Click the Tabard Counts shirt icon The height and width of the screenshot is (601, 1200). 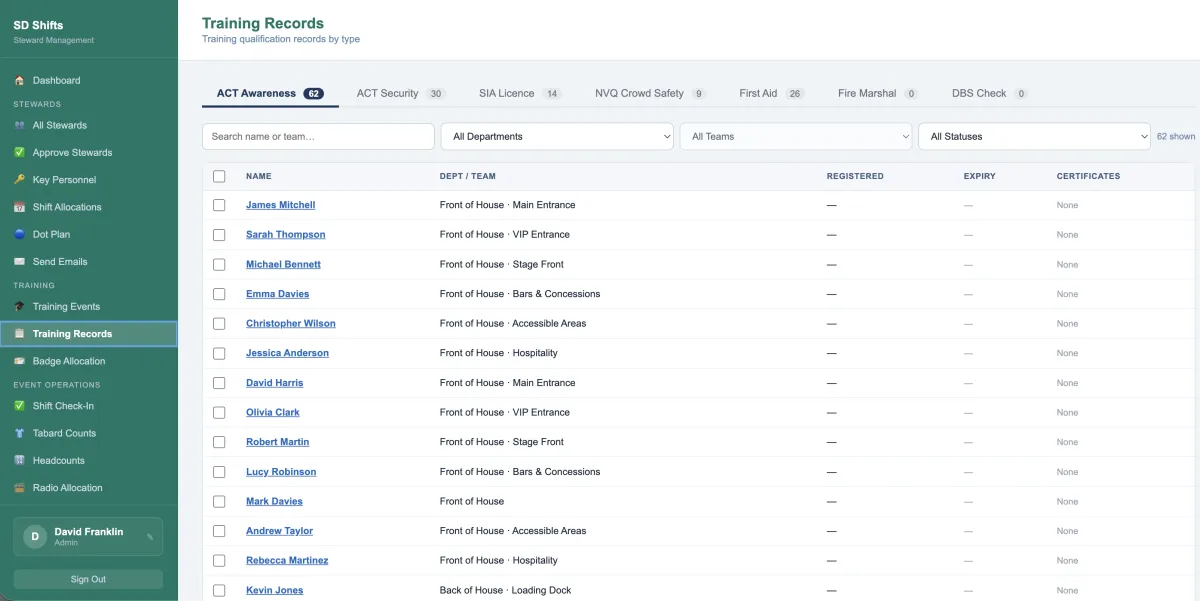[19, 433]
